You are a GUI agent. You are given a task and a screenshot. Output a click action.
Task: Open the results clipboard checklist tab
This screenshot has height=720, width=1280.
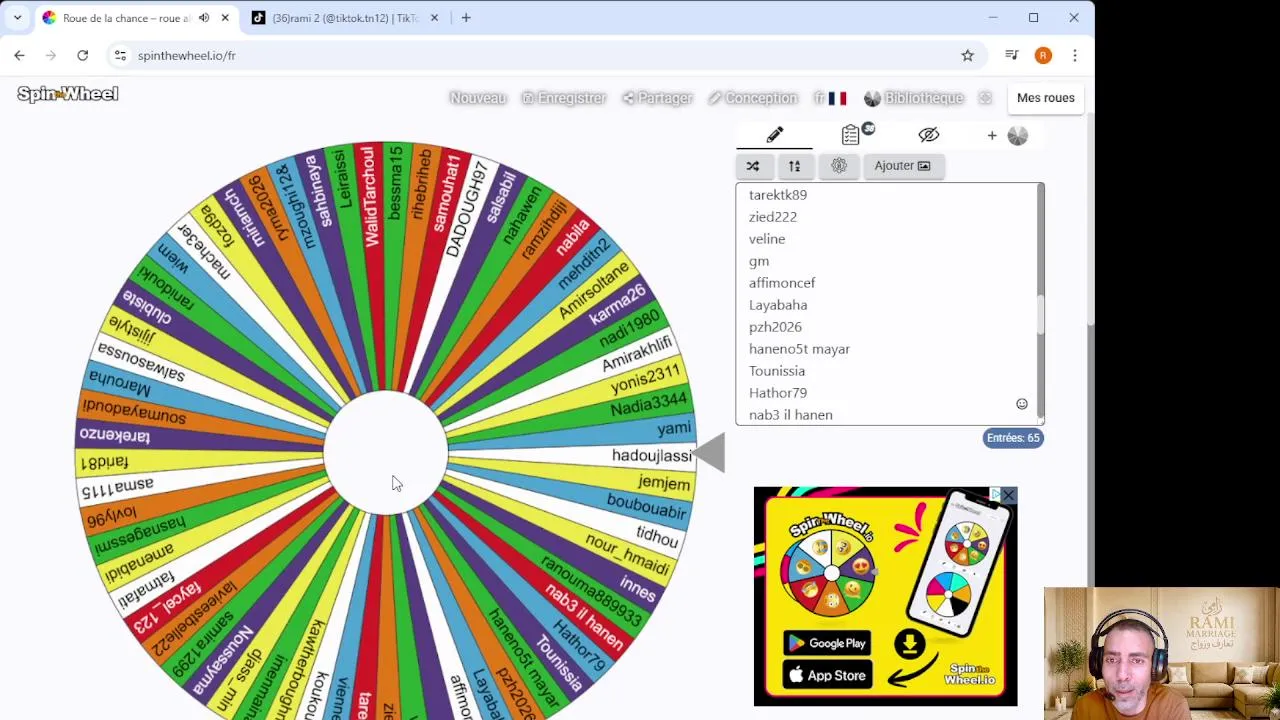(851, 135)
